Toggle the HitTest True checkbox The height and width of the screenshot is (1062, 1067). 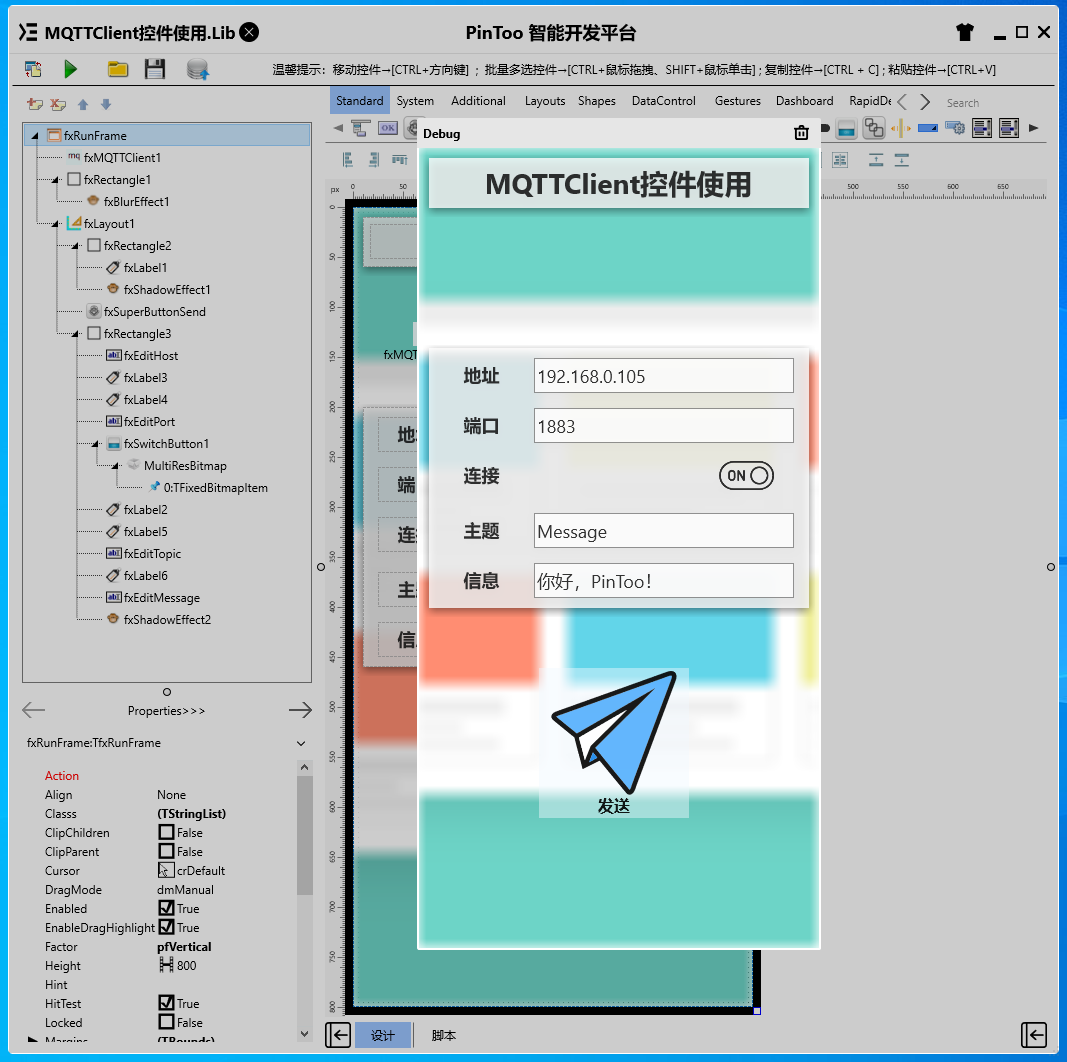pyautogui.click(x=166, y=1003)
